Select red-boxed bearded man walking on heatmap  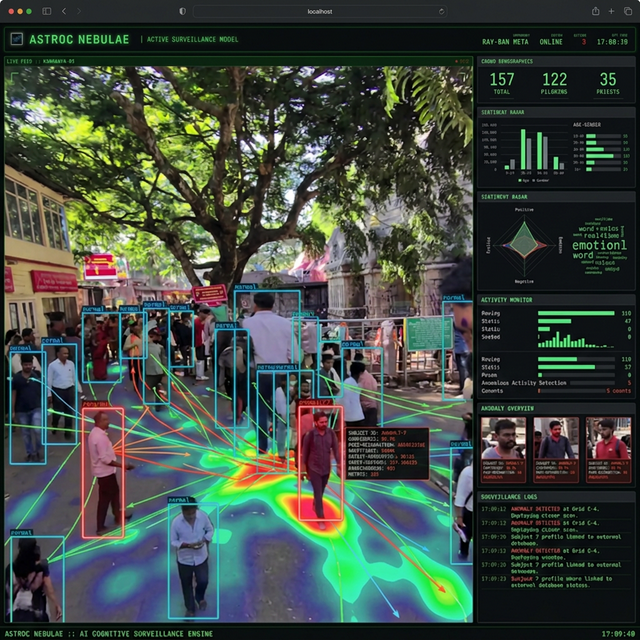coord(320,463)
